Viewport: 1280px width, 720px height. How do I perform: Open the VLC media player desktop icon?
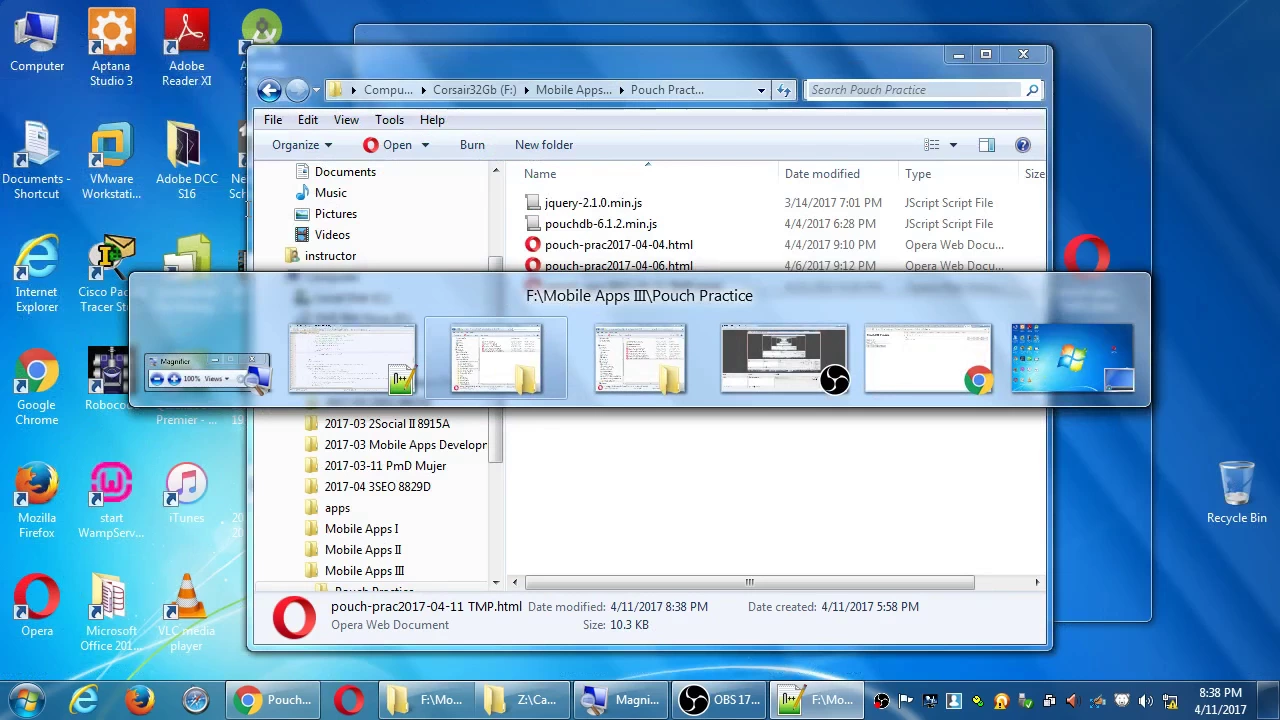tap(186, 613)
